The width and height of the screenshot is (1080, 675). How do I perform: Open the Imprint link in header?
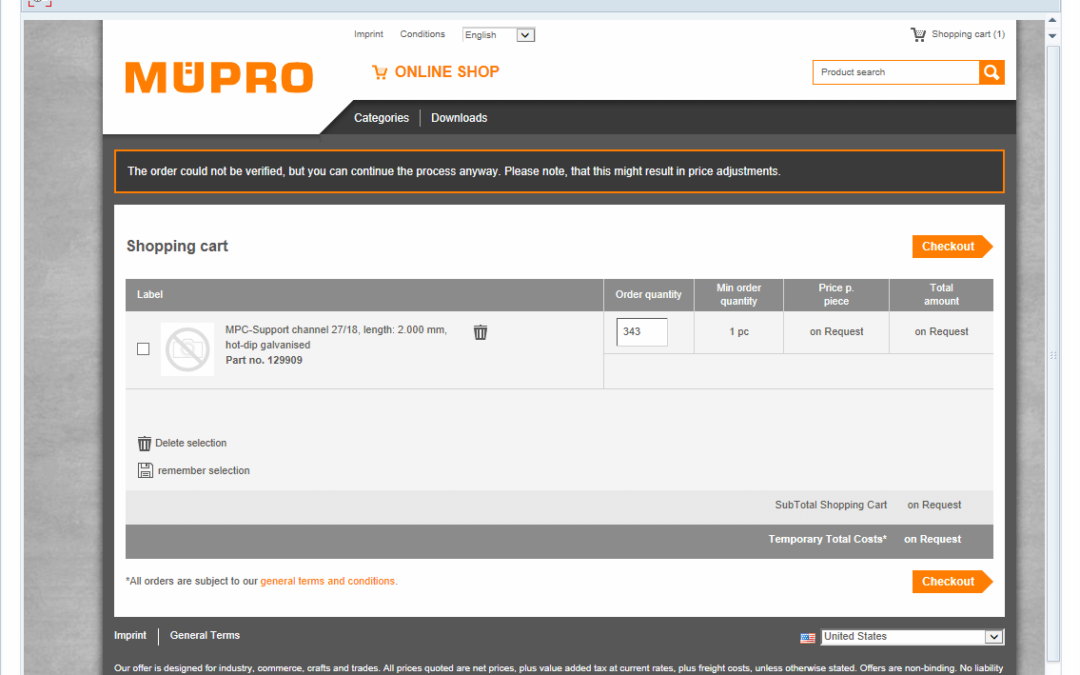click(x=368, y=34)
